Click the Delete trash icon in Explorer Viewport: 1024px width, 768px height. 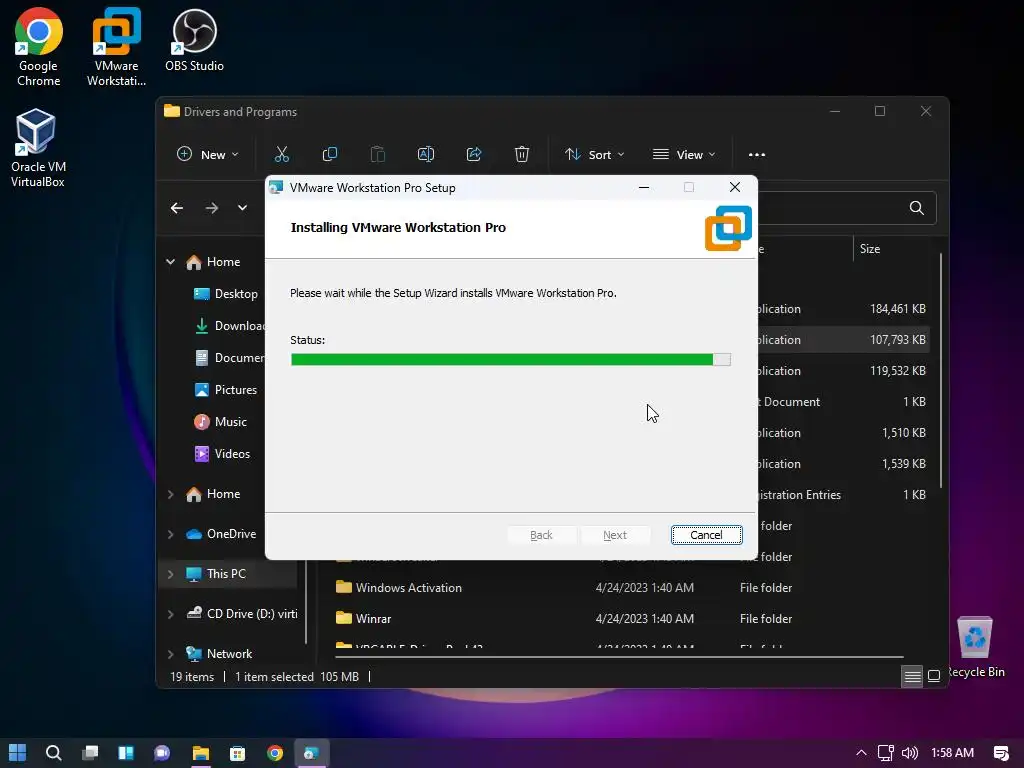pos(522,155)
